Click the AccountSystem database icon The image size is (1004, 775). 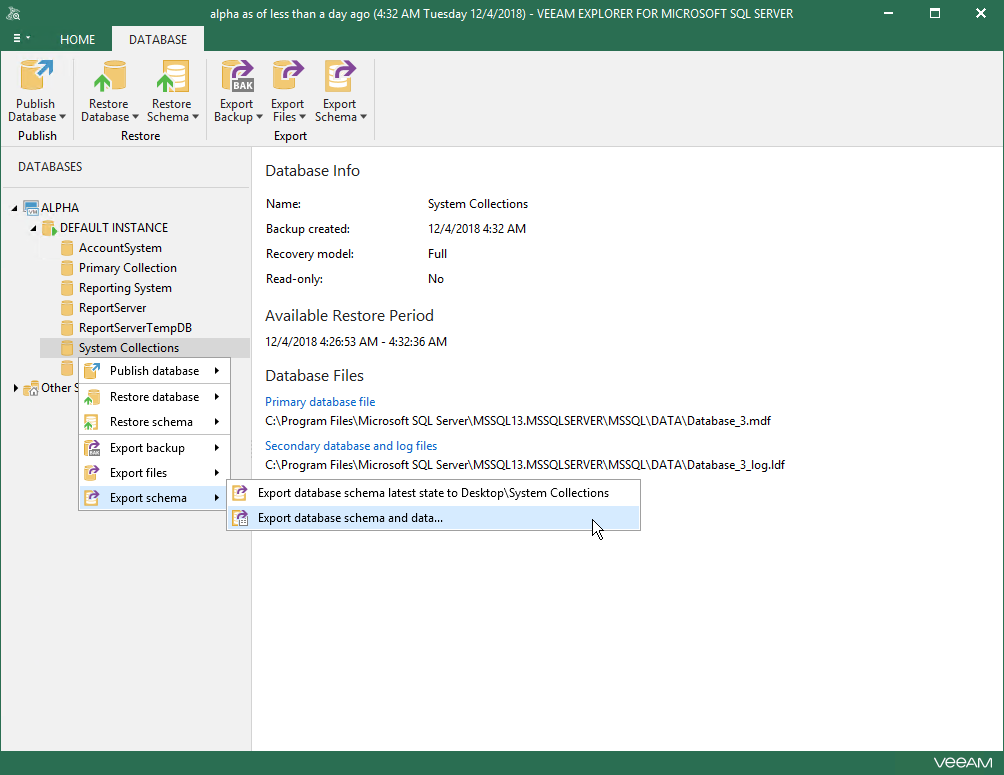(67, 248)
